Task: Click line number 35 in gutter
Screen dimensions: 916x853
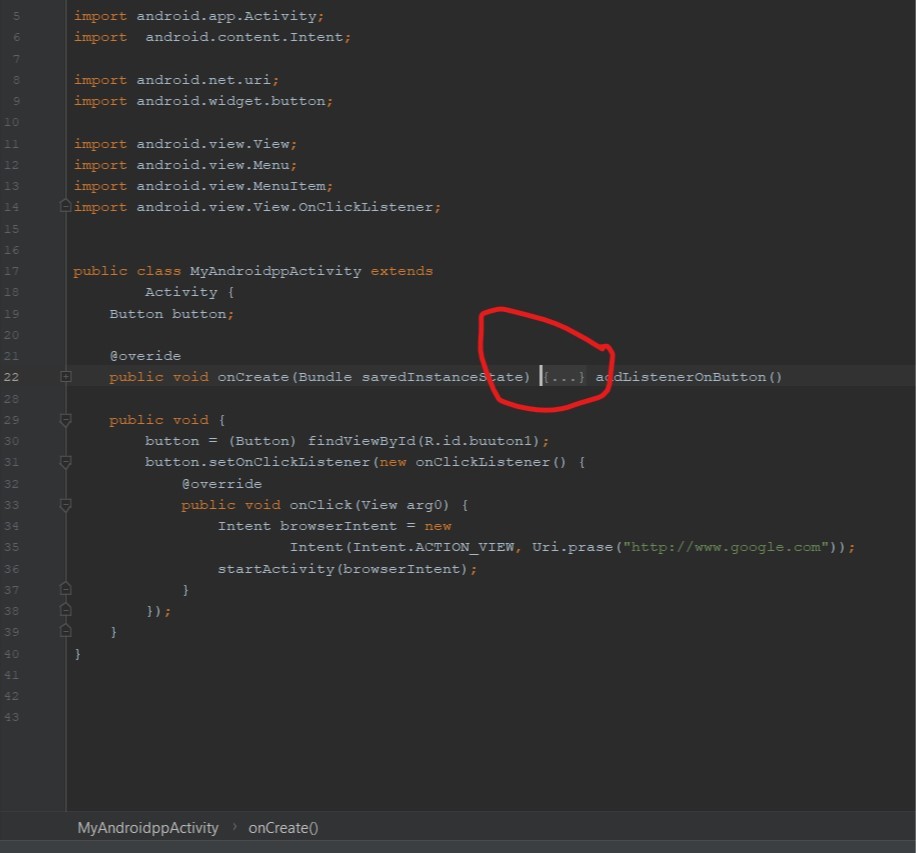Action: pyautogui.click(x=12, y=547)
